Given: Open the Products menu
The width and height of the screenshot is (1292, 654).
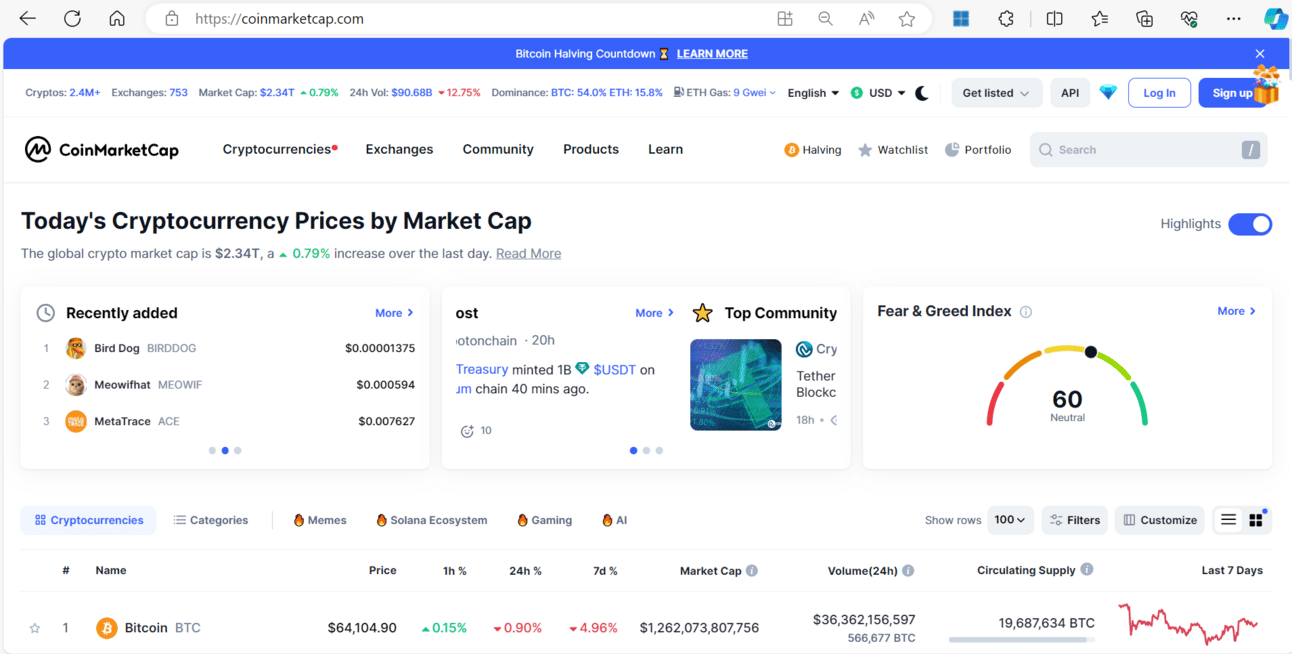Looking at the screenshot, I should point(591,149).
